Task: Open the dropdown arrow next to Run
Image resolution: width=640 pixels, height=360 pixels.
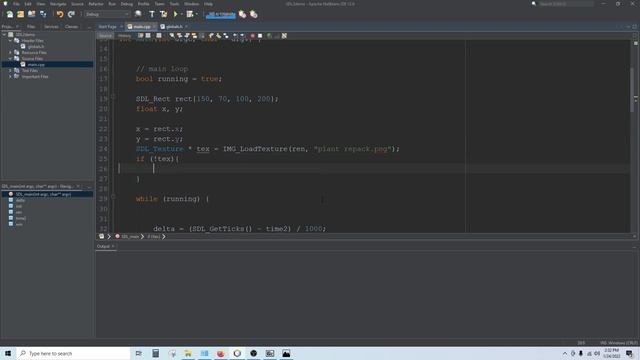Action: 182,14
